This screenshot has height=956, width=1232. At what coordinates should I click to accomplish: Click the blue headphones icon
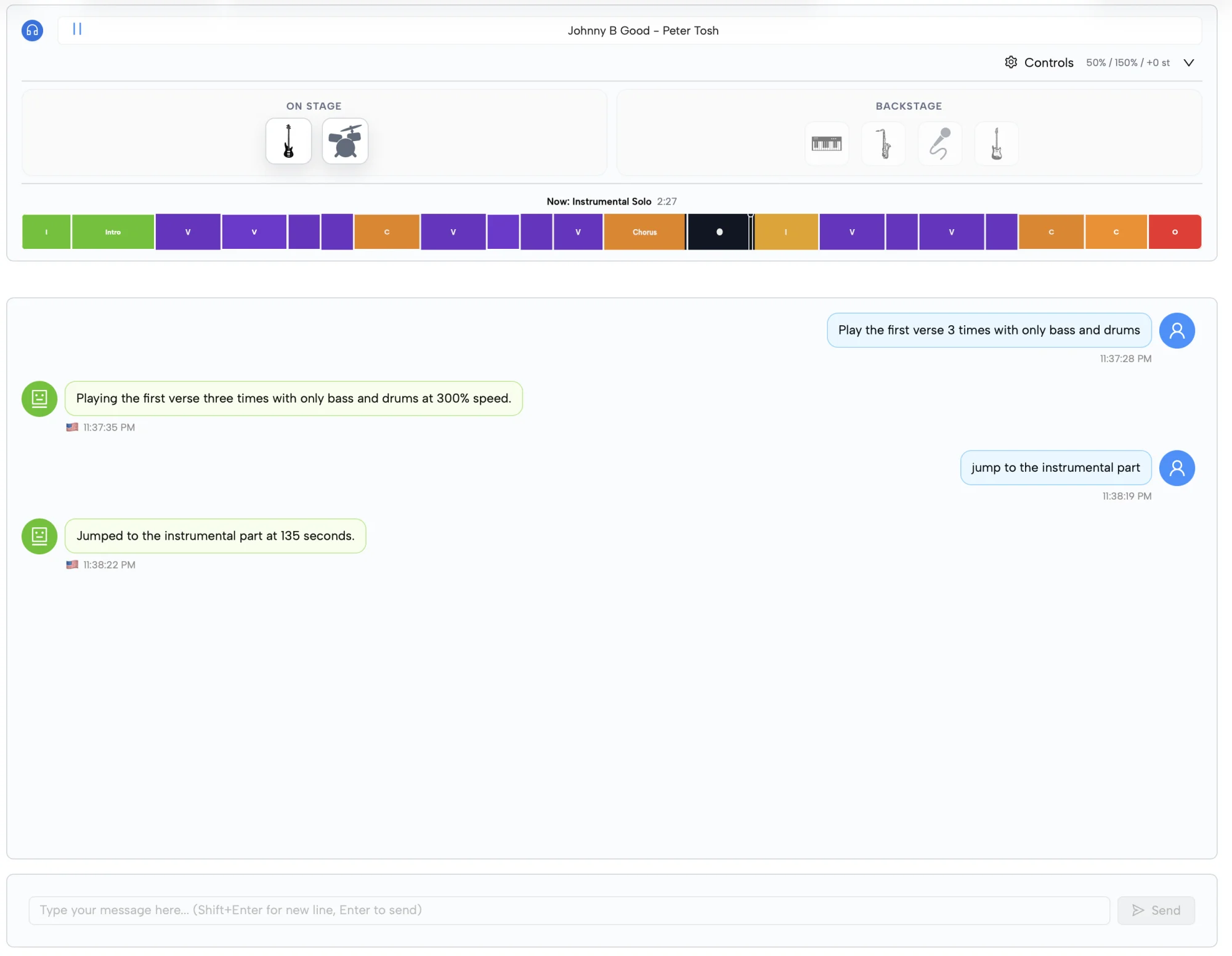[32, 30]
